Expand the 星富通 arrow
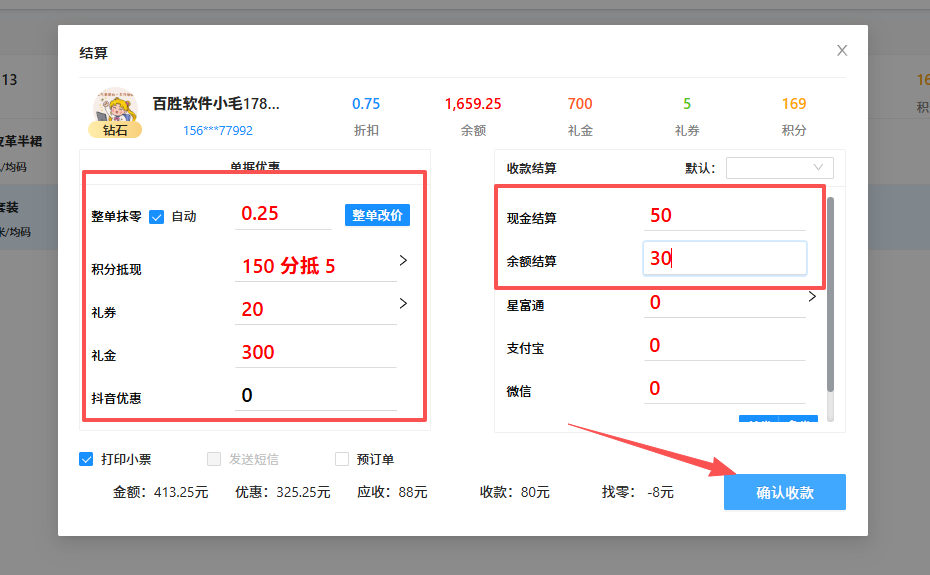930x575 pixels. click(813, 297)
